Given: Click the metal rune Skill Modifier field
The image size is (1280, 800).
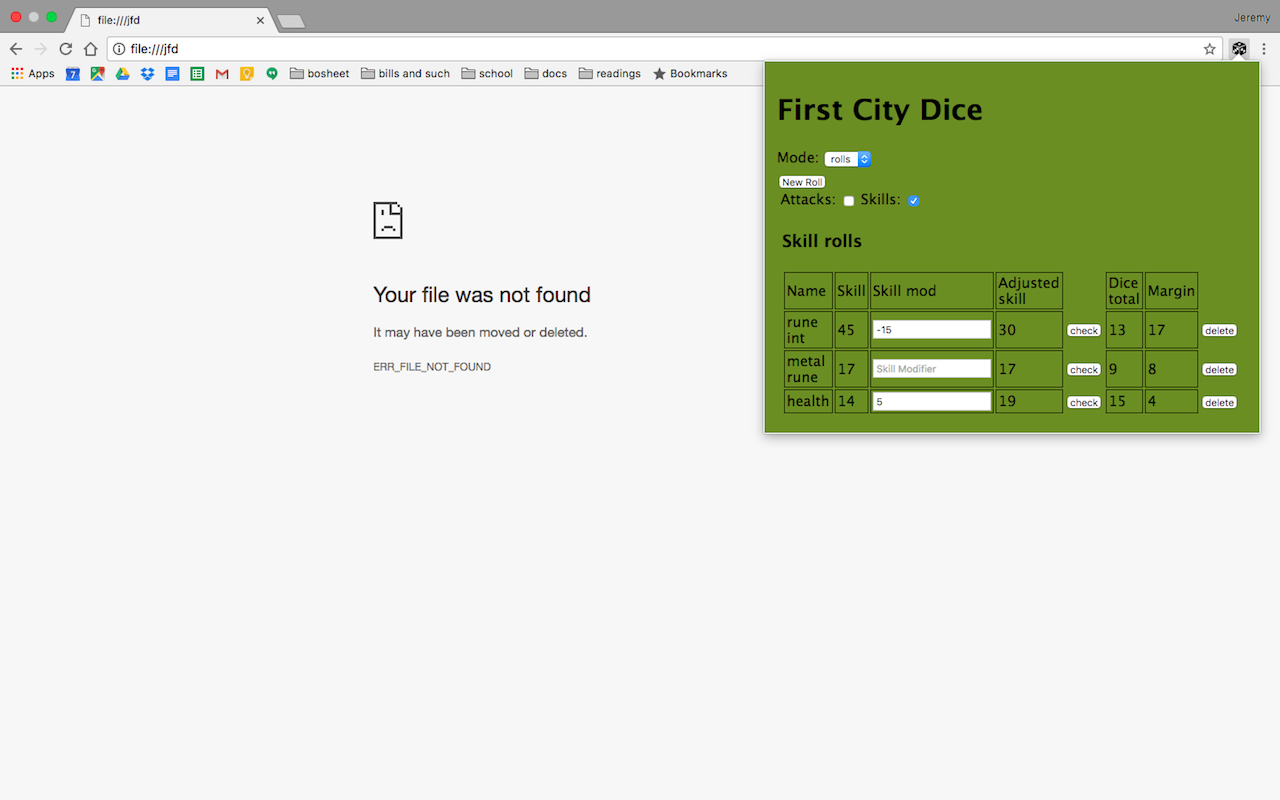Looking at the screenshot, I should 932,369.
